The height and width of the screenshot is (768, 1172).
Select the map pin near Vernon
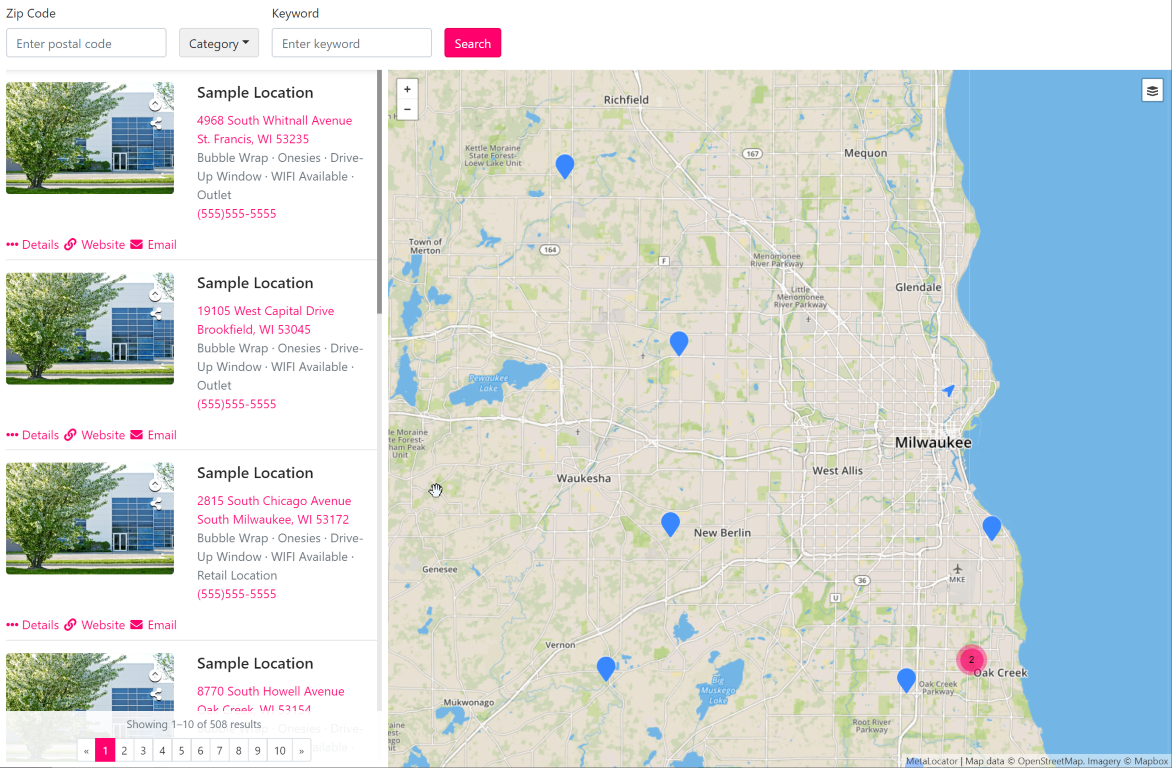click(x=606, y=668)
